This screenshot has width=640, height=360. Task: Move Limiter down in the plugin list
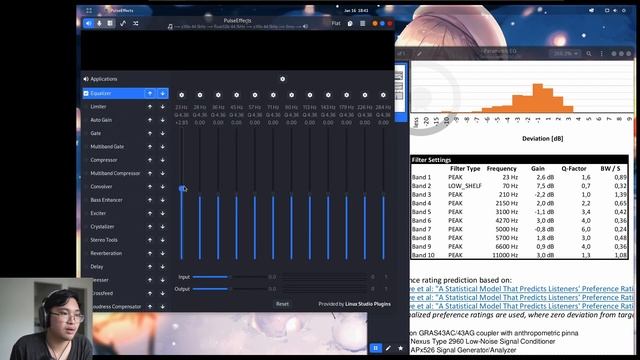pyautogui.click(x=162, y=107)
